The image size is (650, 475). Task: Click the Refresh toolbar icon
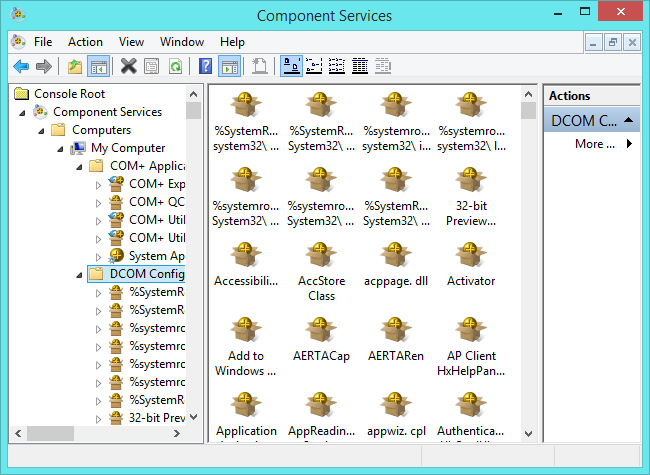175,66
